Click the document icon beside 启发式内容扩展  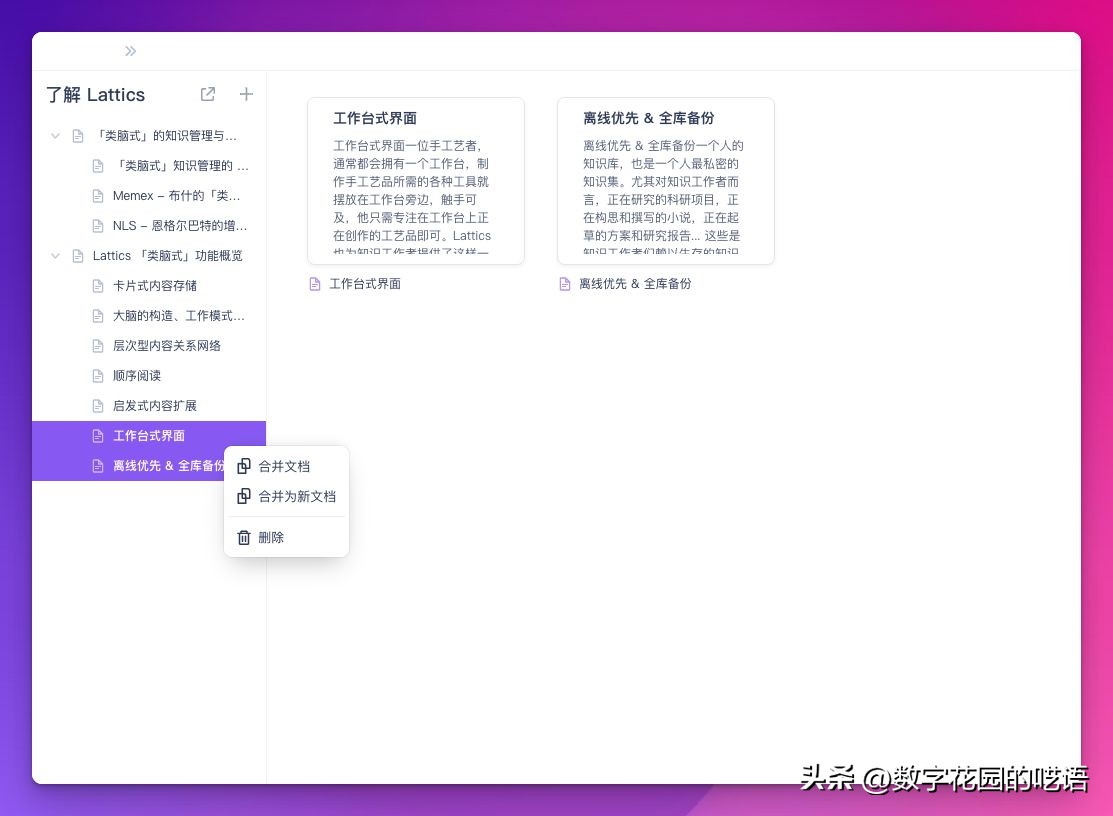pos(98,406)
